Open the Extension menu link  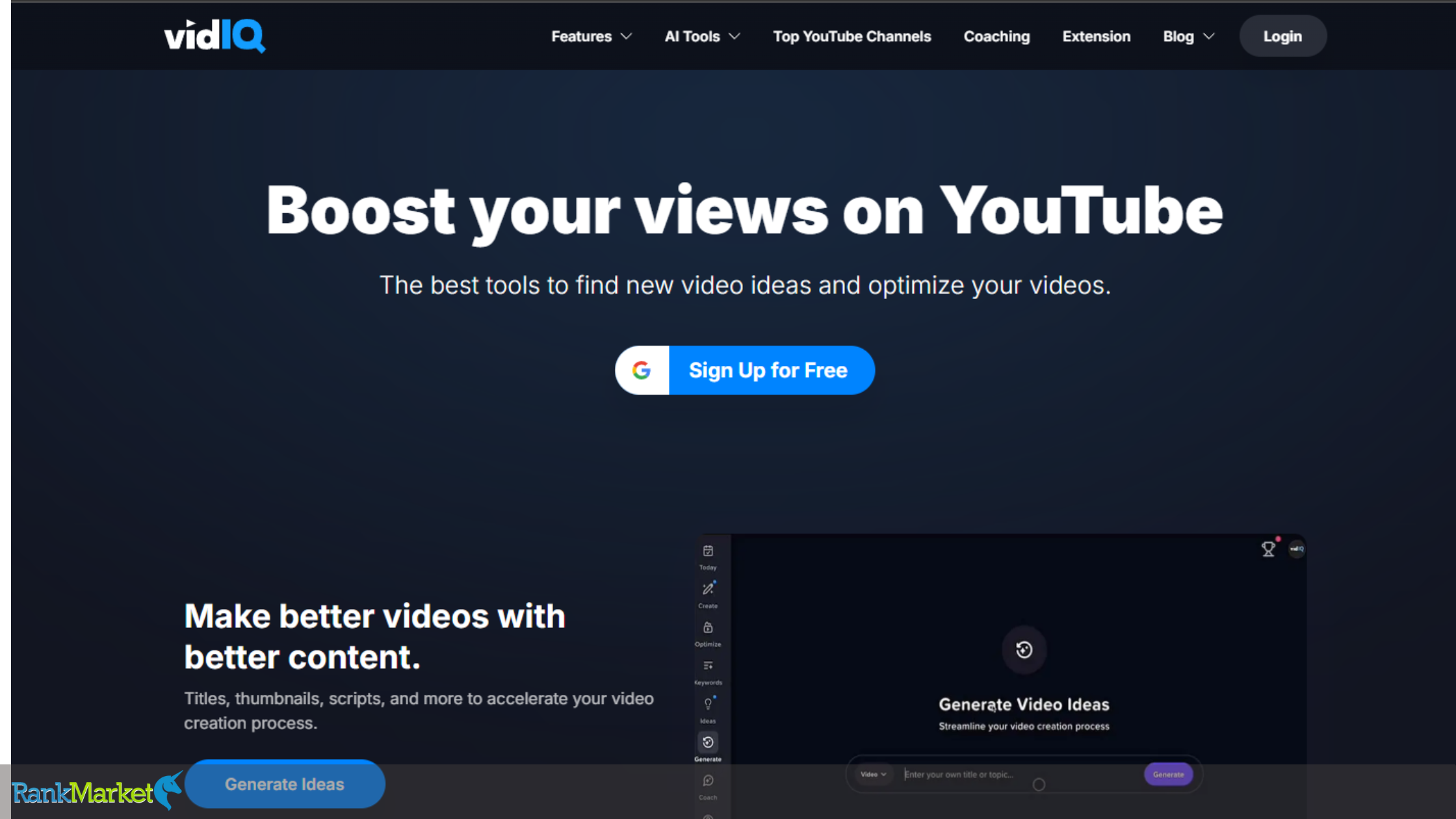[x=1096, y=36]
